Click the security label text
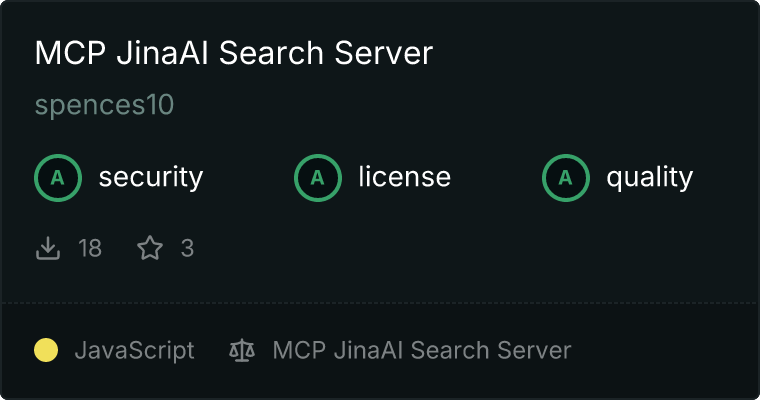Image resolution: width=760 pixels, height=400 pixels. pyautogui.click(x=151, y=177)
